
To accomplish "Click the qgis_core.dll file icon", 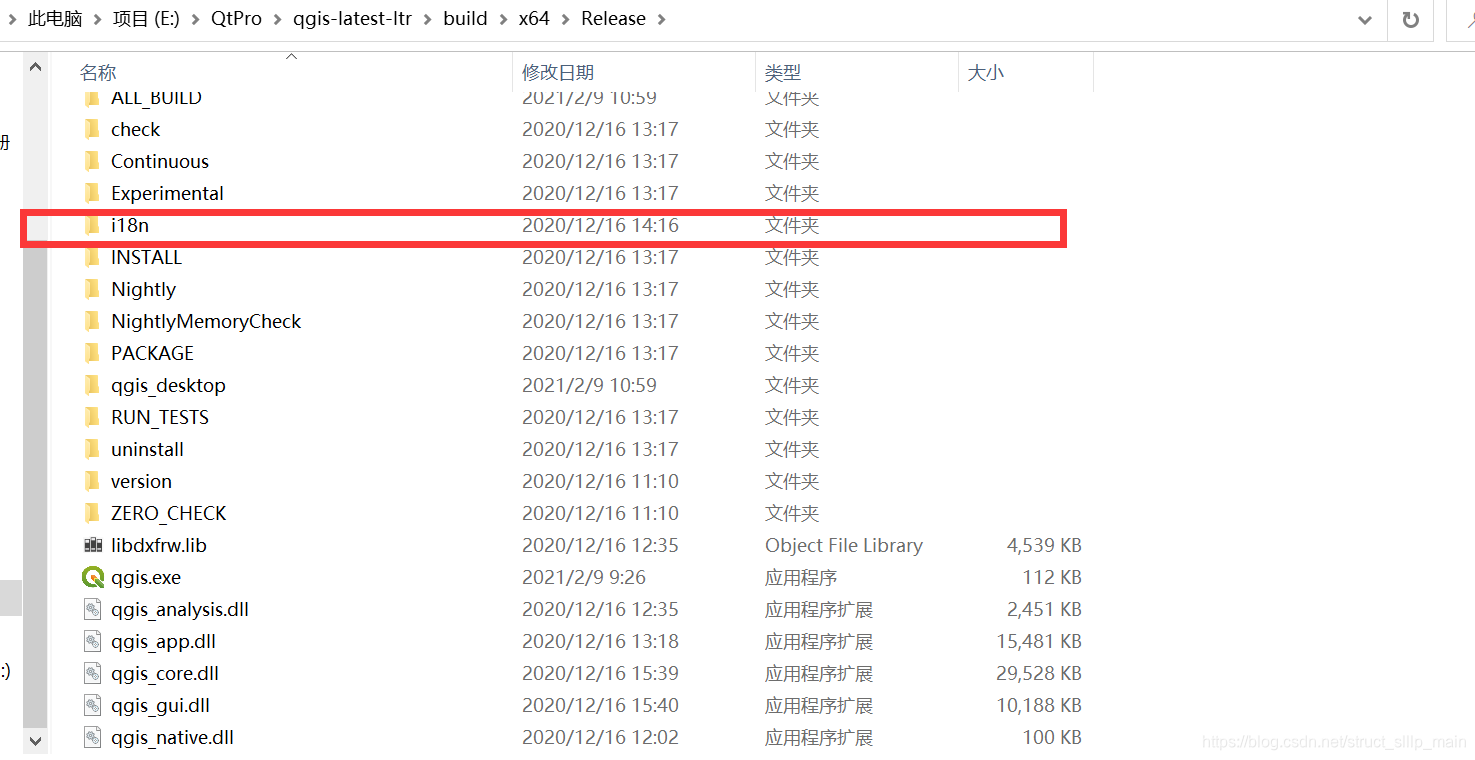I will [x=93, y=673].
